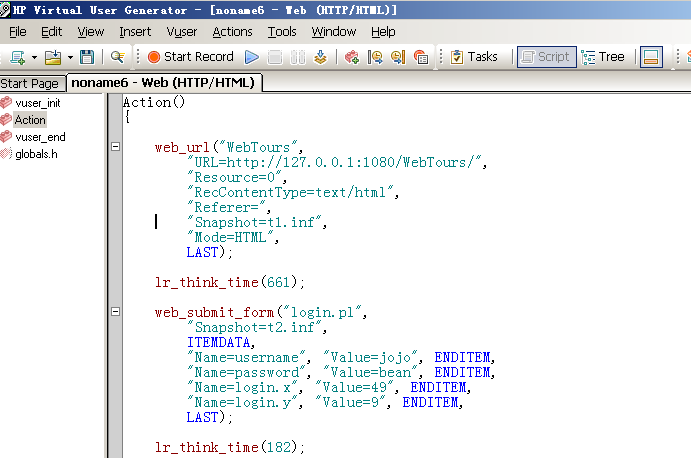Click the Stop square icon
Screen dimensions: 691x458
(x=275, y=57)
